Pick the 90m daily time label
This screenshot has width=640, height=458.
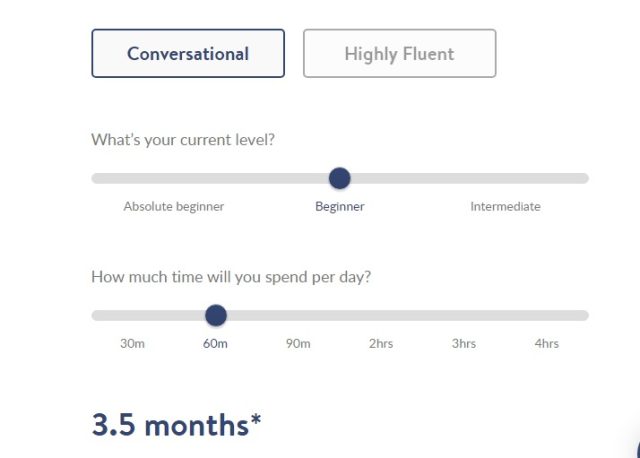pos(298,344)
